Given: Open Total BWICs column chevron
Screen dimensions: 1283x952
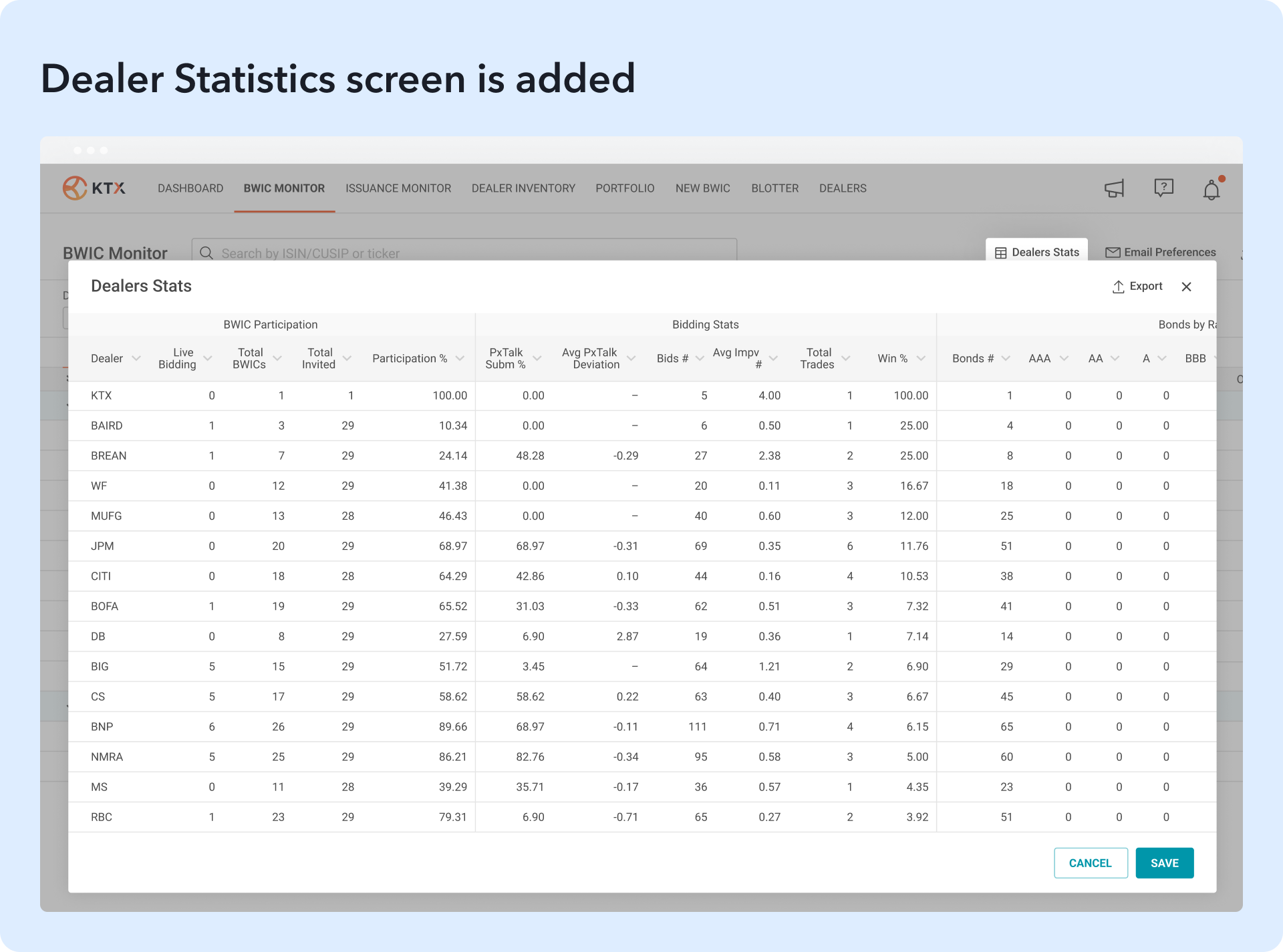Looking at the screenshot, I should pos(277,359).
